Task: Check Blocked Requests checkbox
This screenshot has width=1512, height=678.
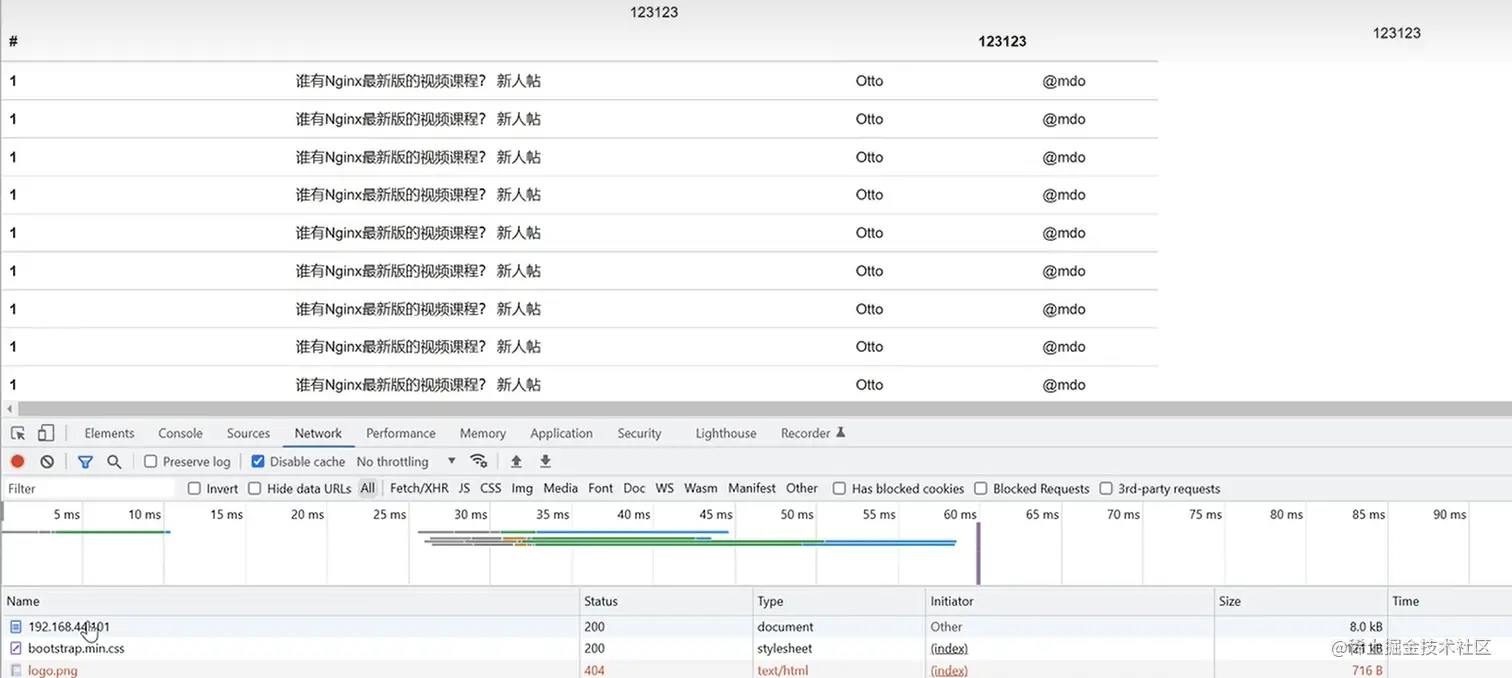Action: click(x=982, y=488)
